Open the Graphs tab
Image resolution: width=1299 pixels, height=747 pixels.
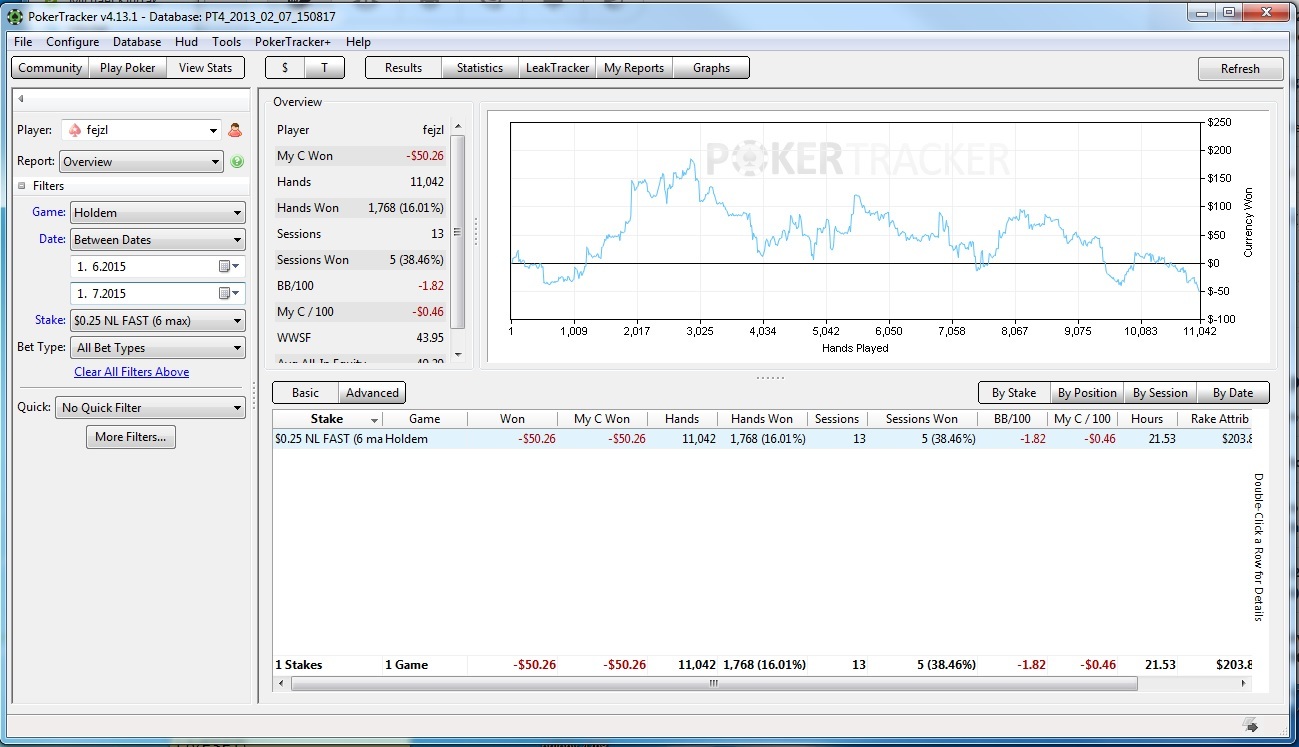pos(711,68)
